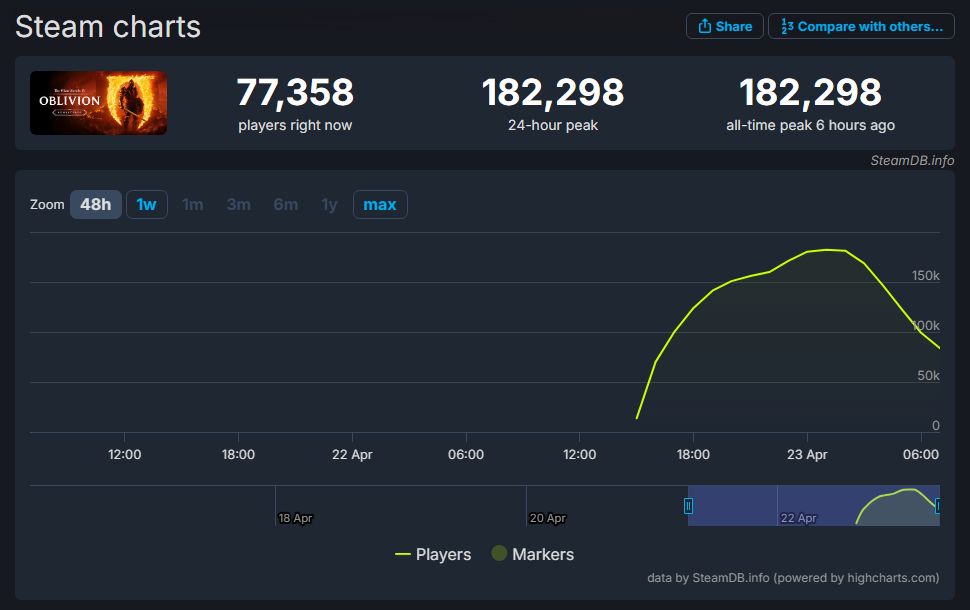Image resolution: width=970 pixels, height=610 pixels.
Task: Select the 48h zoom range
Action: tap(96, 205)
